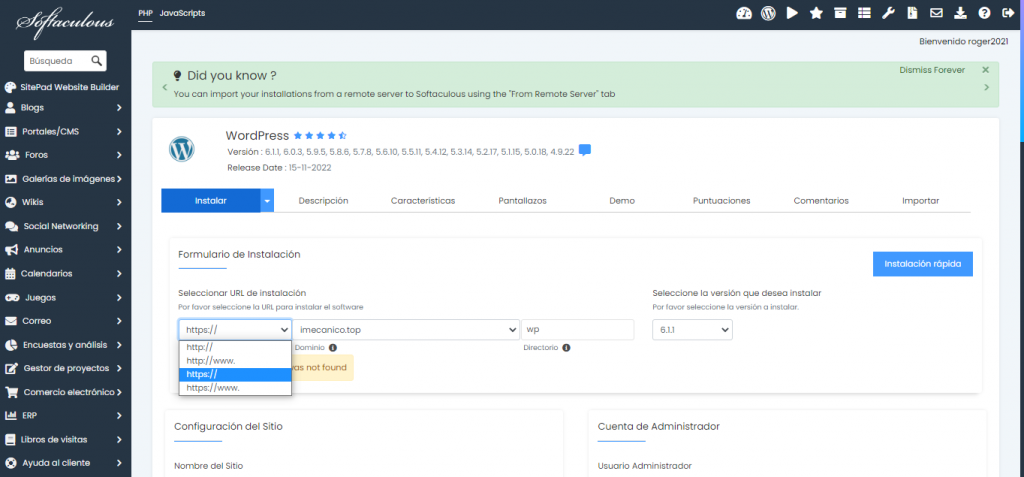Choose https://www. protocol option
The image size is (1024, 477).
(235, 387)
